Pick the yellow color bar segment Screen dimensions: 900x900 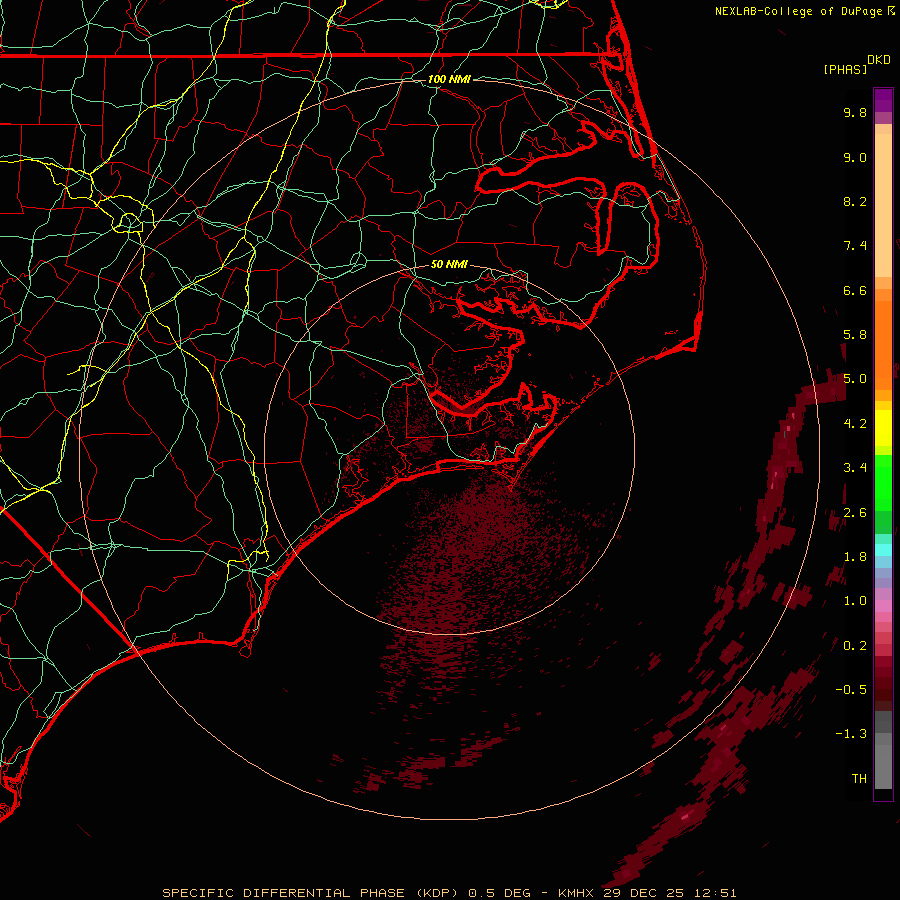pos(883,428)
